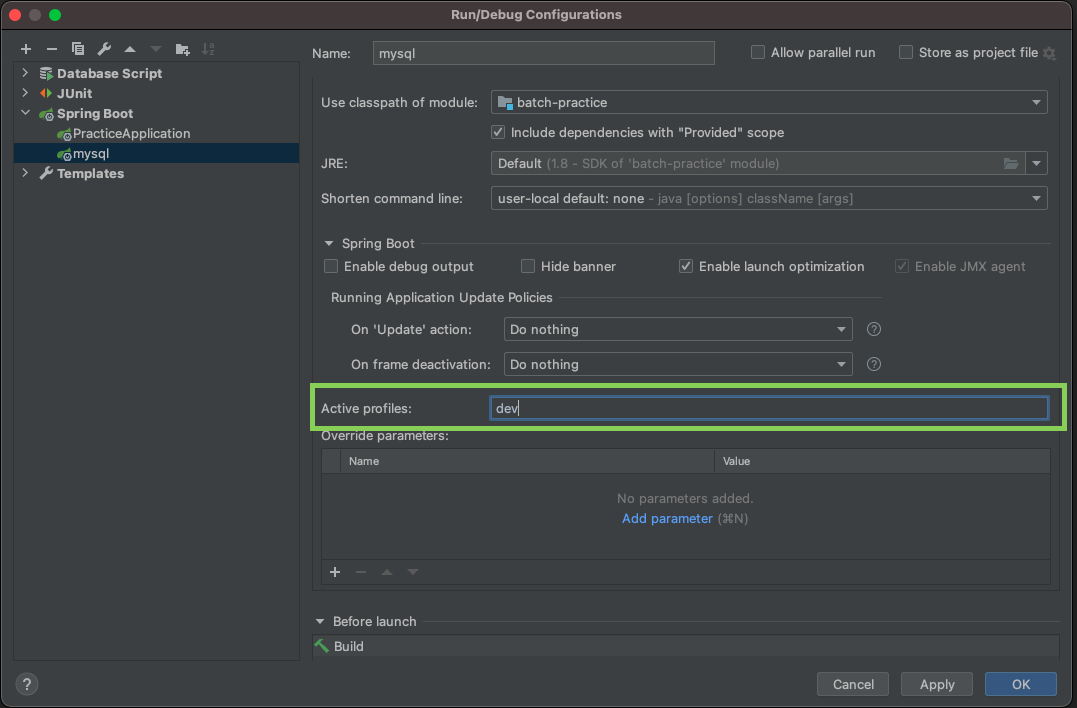Open the On 'Update' action dropdown

[x=678, y=329]
